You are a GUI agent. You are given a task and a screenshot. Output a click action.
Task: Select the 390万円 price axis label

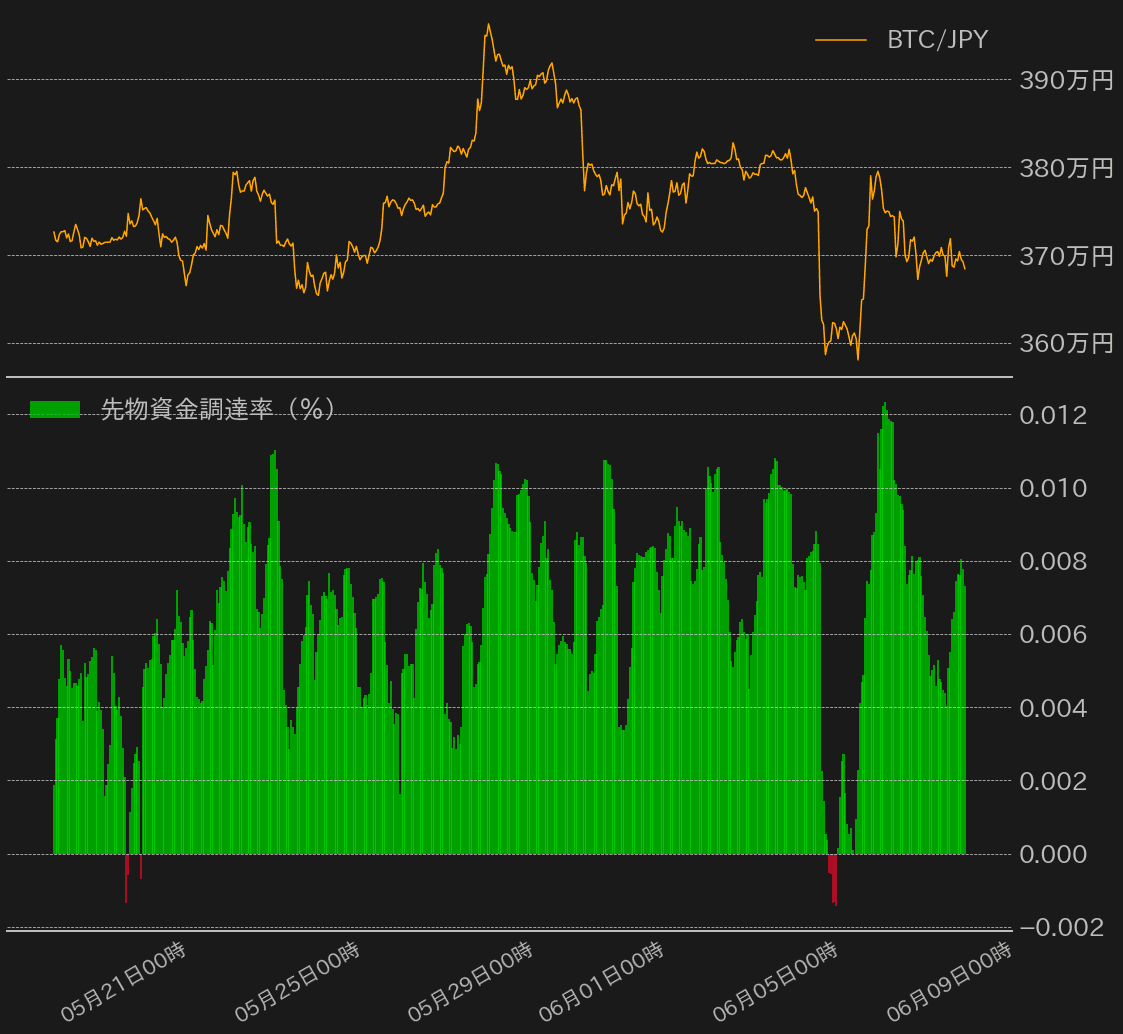click(1066, 80)
